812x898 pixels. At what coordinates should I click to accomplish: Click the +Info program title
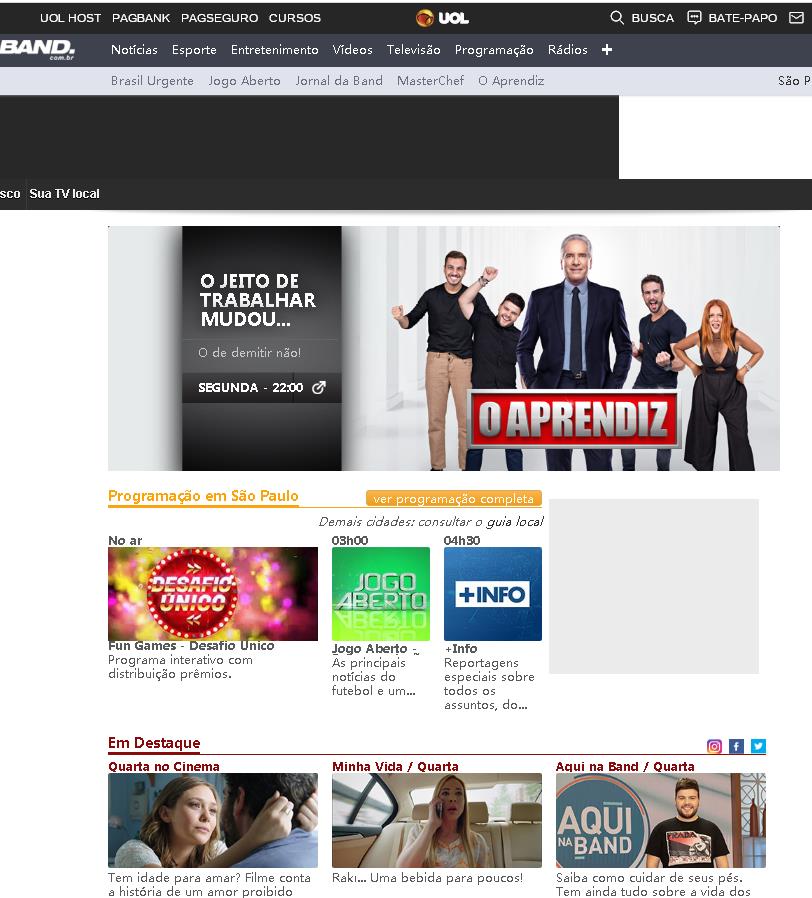(x=461, y=649)
